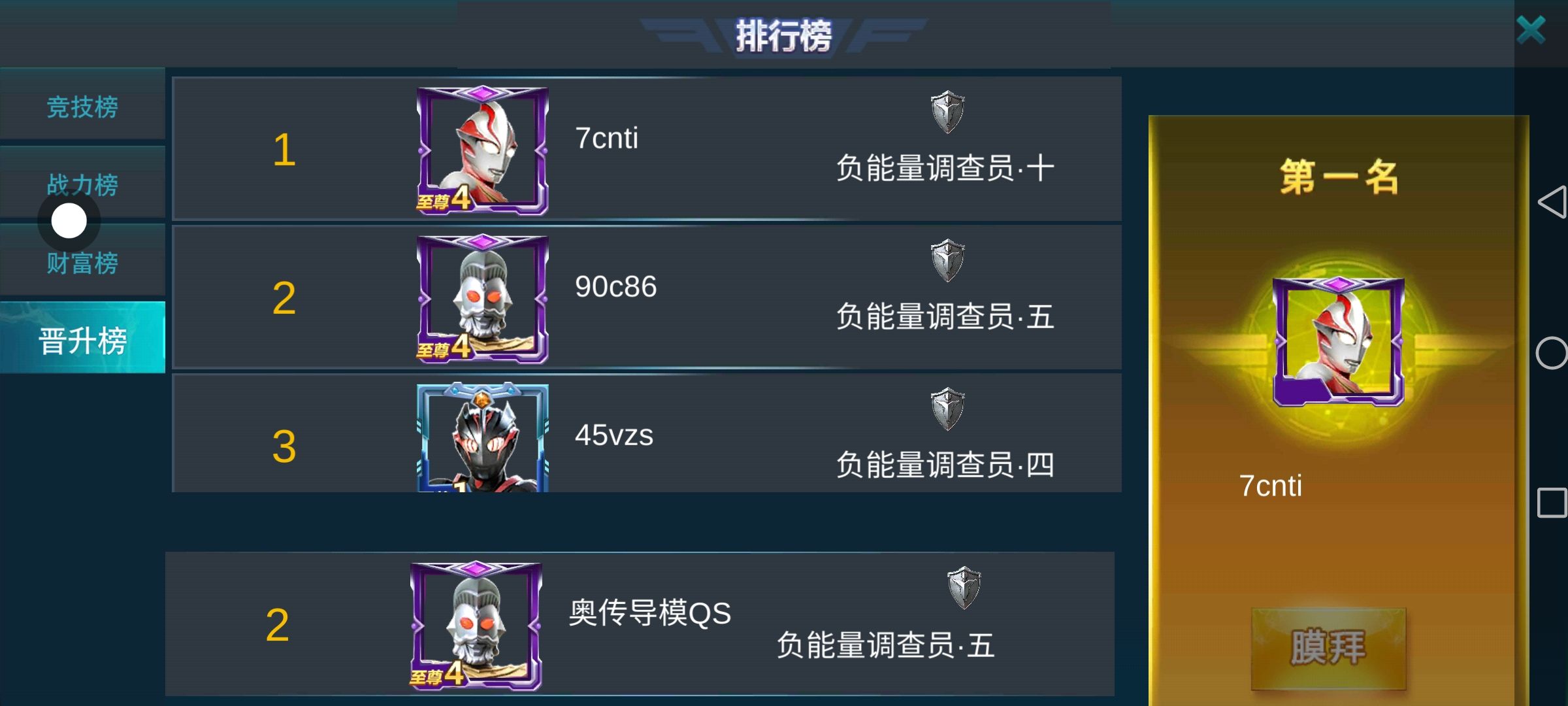
Task: Tap the Android back triangle icon
Action: click(x=1552, y=201)
